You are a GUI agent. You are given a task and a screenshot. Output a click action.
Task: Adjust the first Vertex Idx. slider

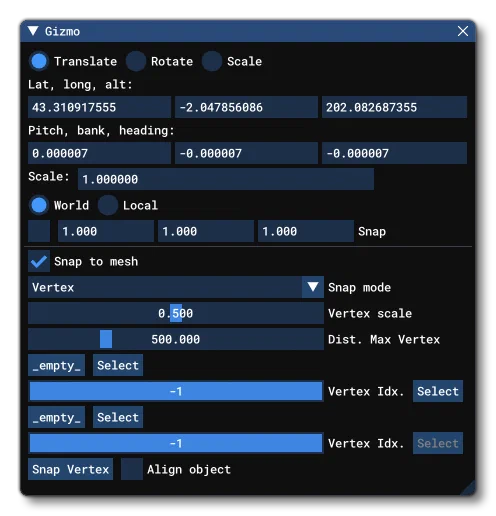[x=176, y=391]
